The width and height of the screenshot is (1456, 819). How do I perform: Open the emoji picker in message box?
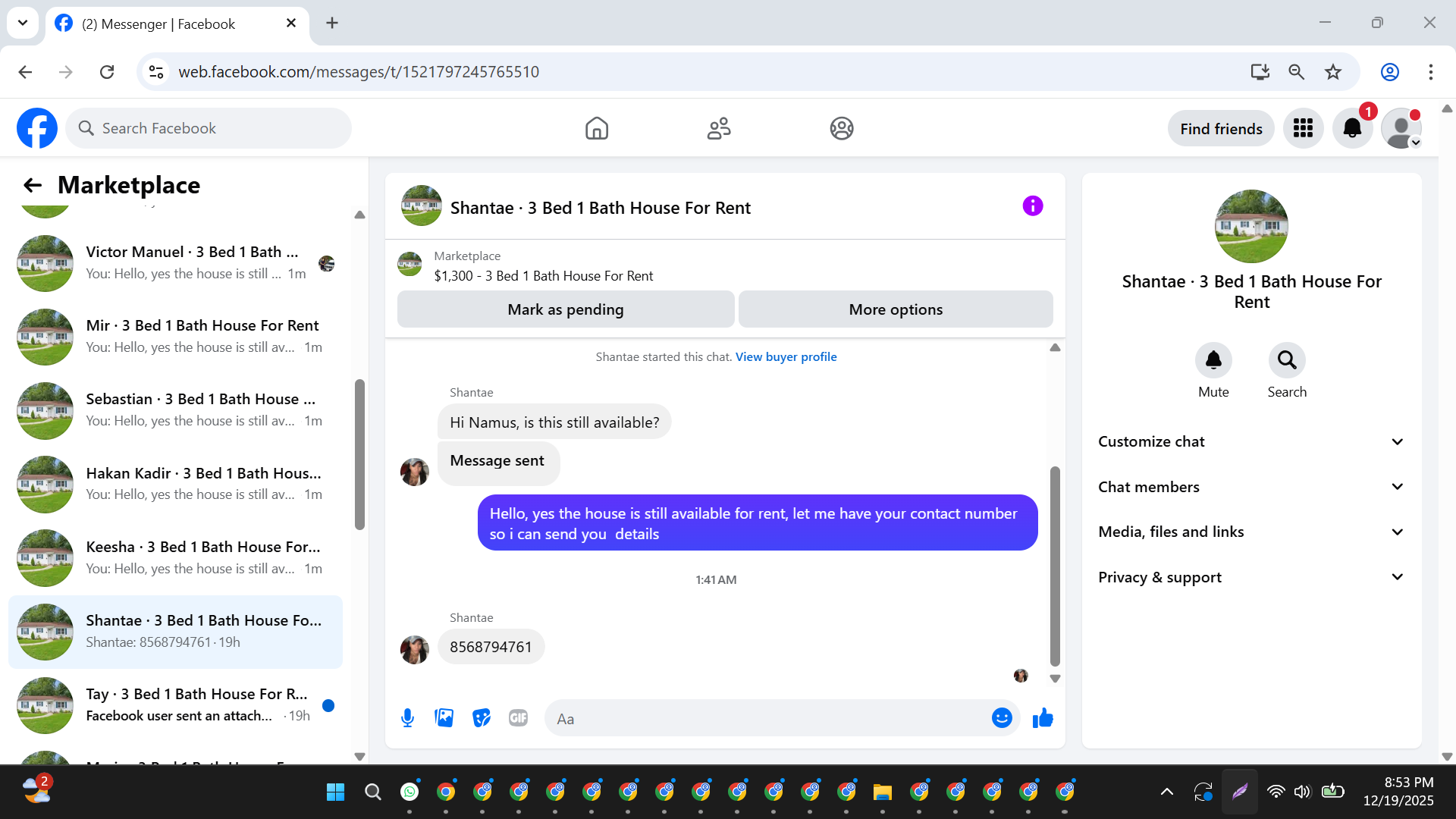(x=1001, y=717)
